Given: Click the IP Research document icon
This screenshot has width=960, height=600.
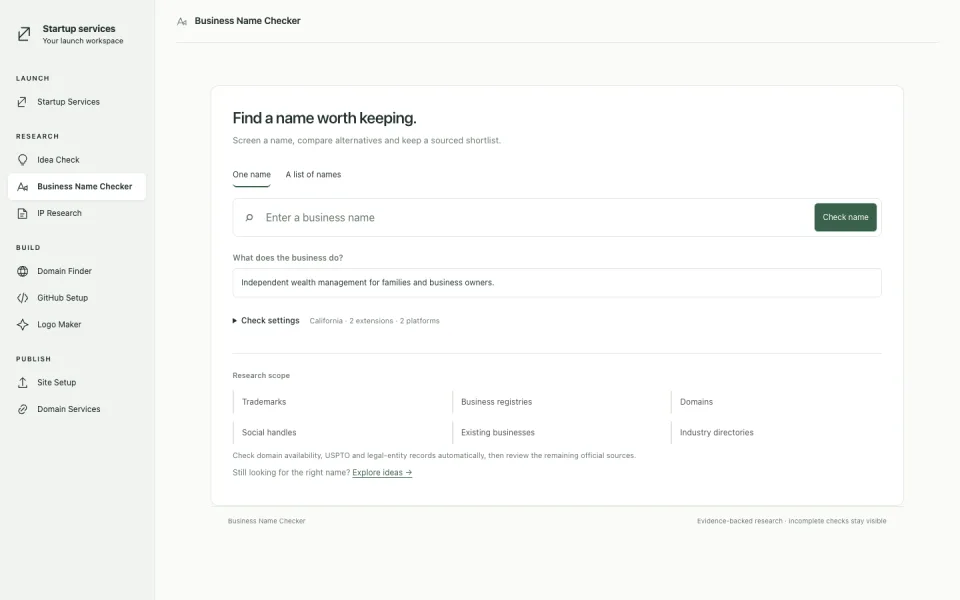Looking at the screenshot, I should (22, 213).
